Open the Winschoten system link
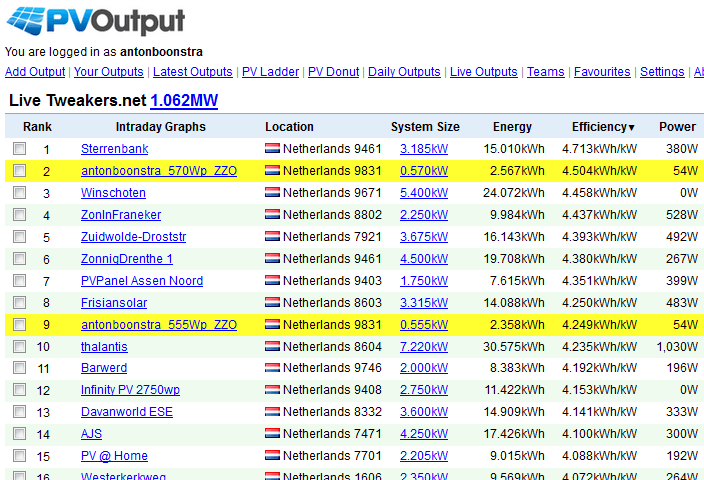Screen dimensions: 704x480 tap(113, 193)
